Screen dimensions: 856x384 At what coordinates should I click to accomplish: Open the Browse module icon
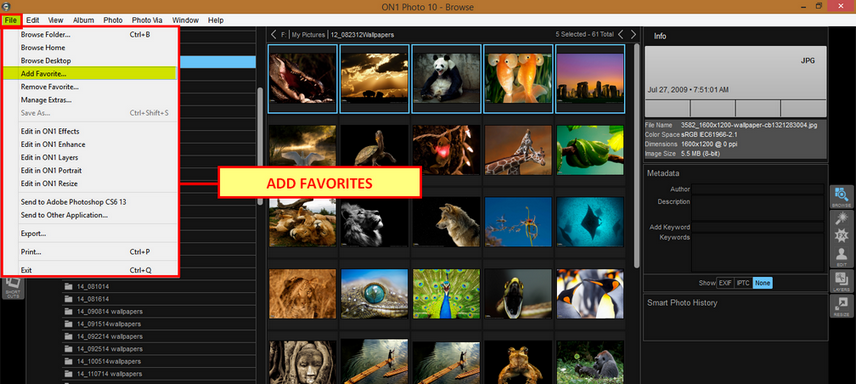point(841,197)
